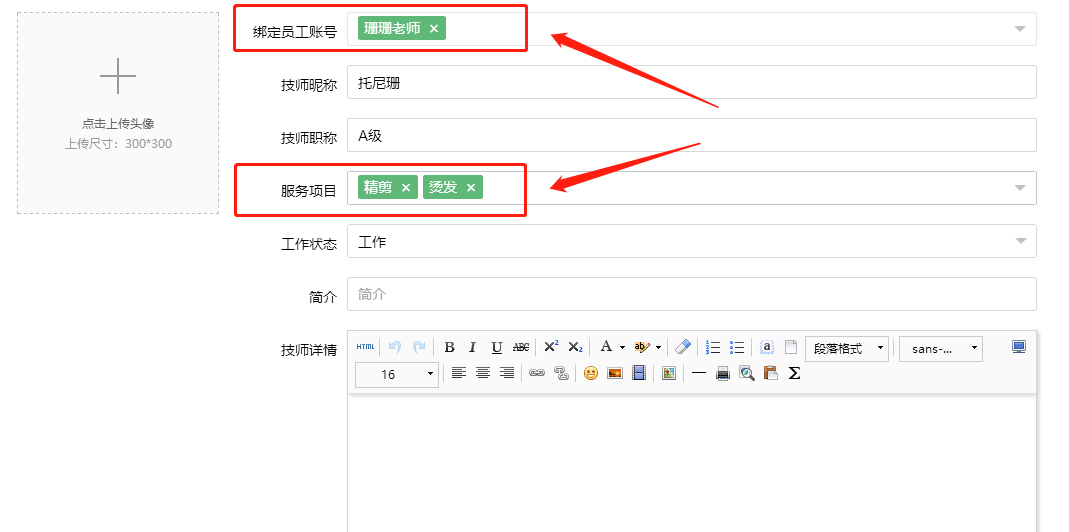
Task: Click the select-all icon in toolbar
Action: click(767, 347)
